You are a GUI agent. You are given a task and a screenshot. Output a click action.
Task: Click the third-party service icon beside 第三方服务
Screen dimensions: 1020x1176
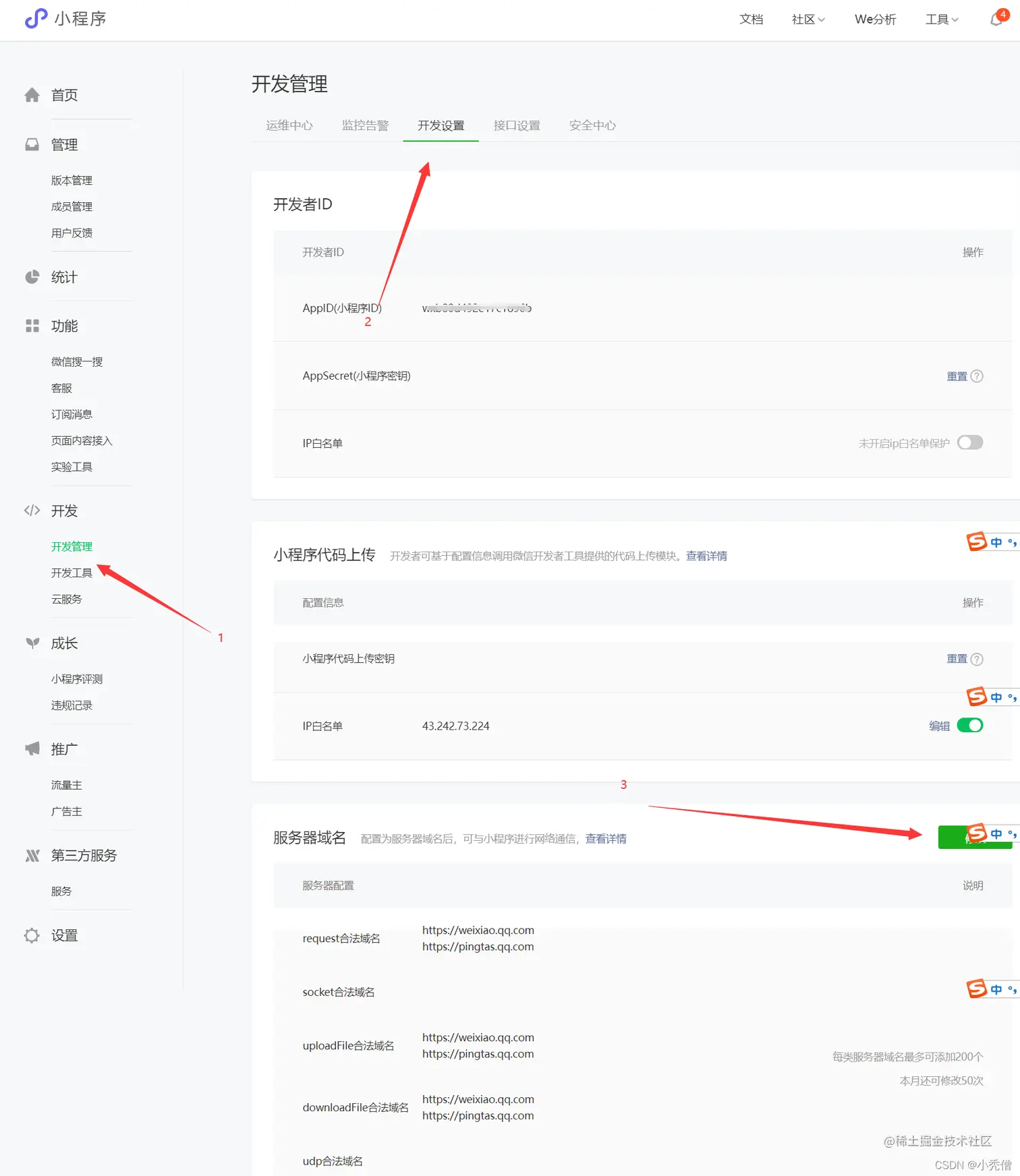click(x=32, y=855)
